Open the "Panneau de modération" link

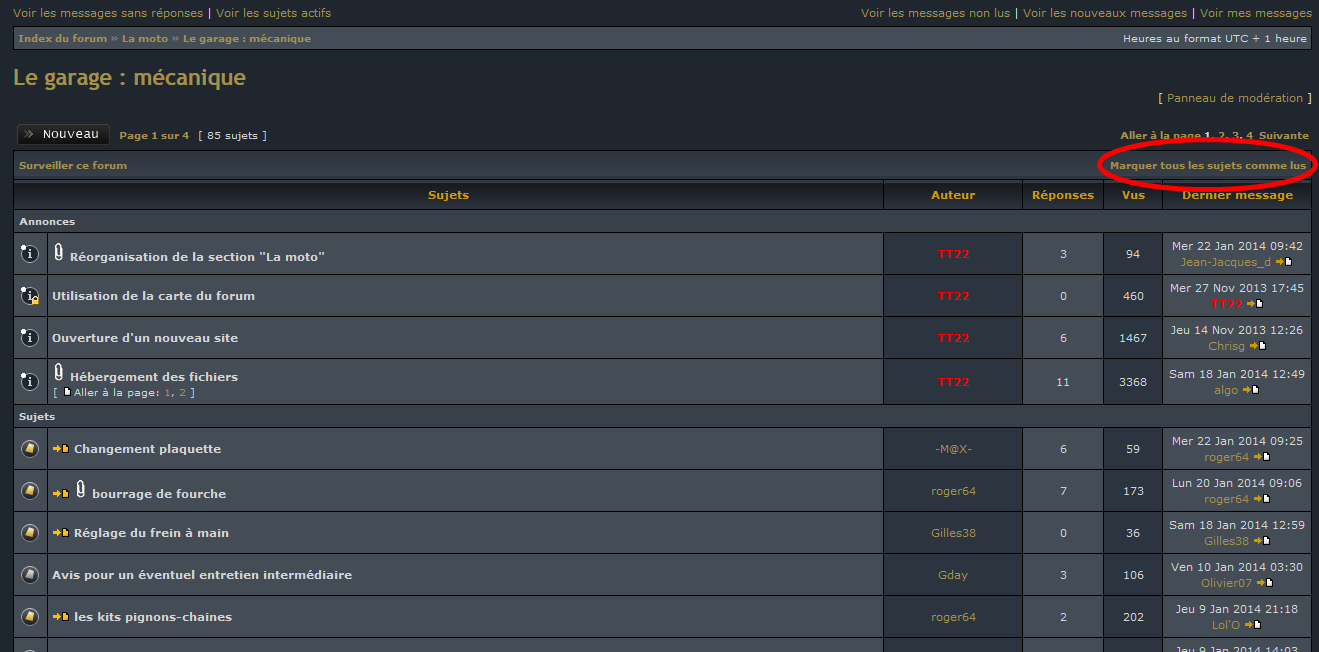click(x=1235, y=98)
